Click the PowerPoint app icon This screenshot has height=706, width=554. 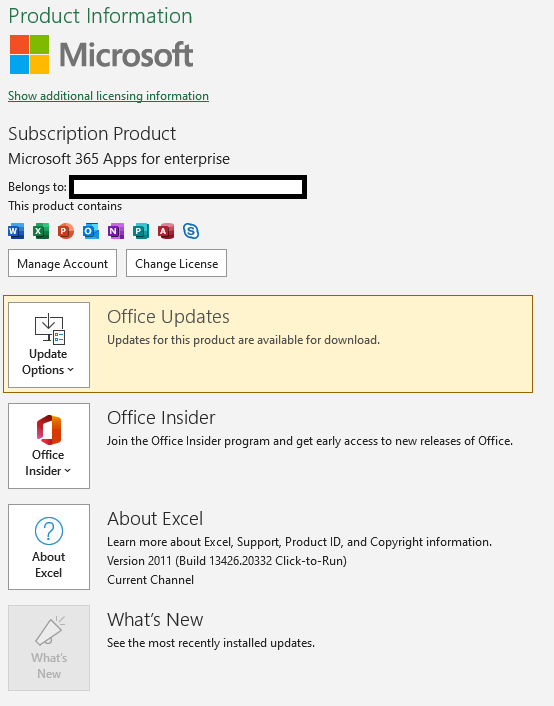click(66, 231)
